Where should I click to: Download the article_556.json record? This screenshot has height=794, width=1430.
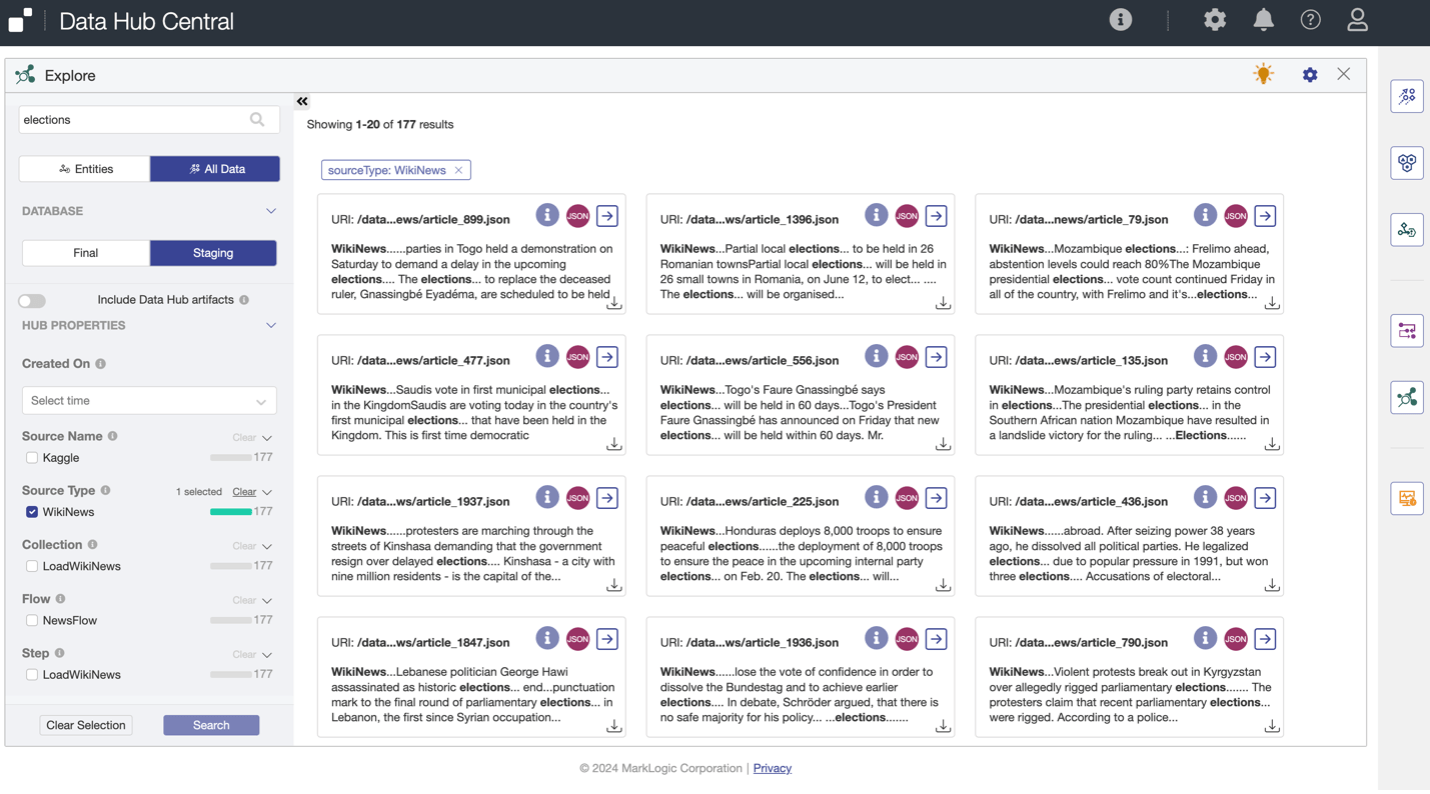coord(942,444)
